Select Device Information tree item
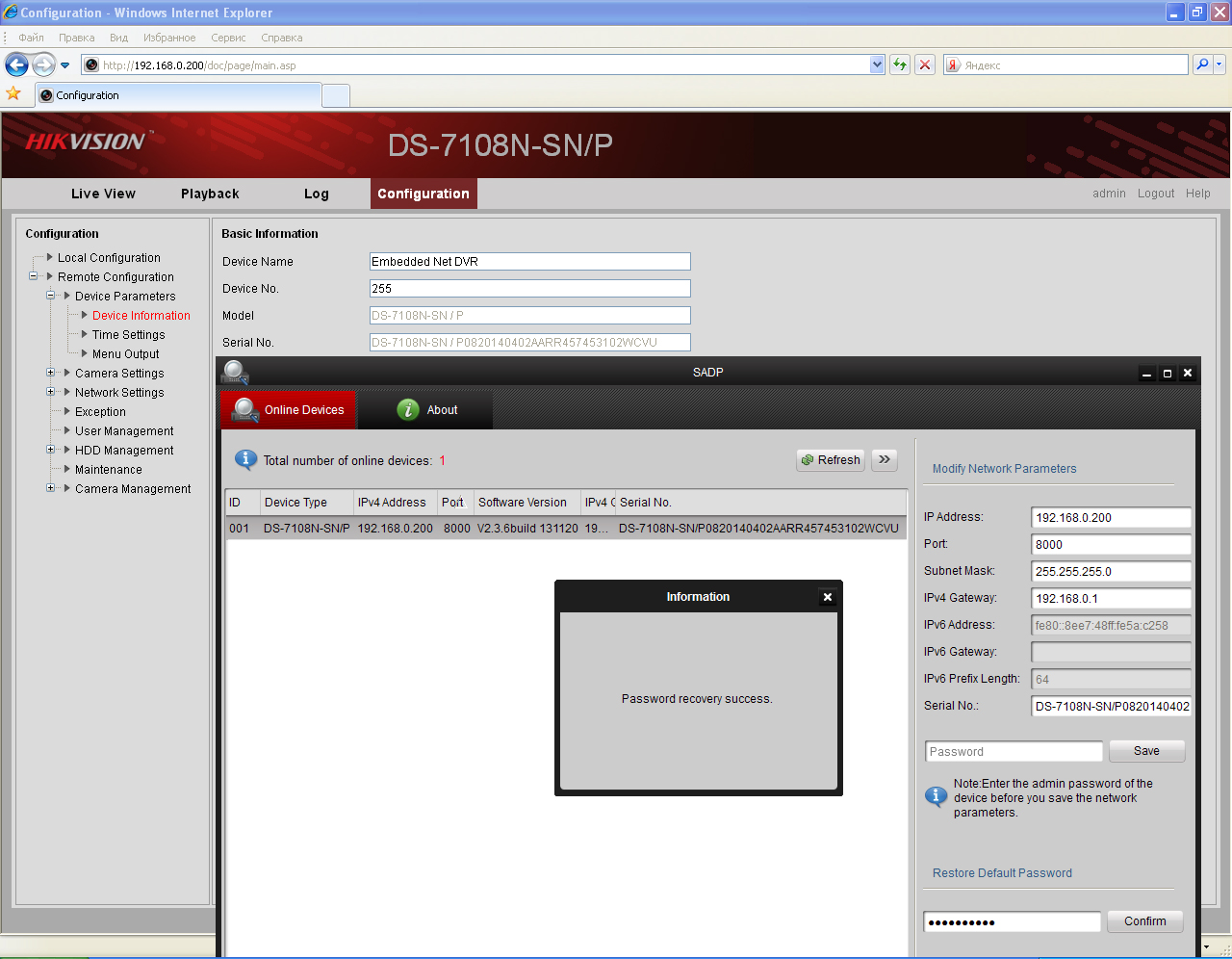 (141, 316)
